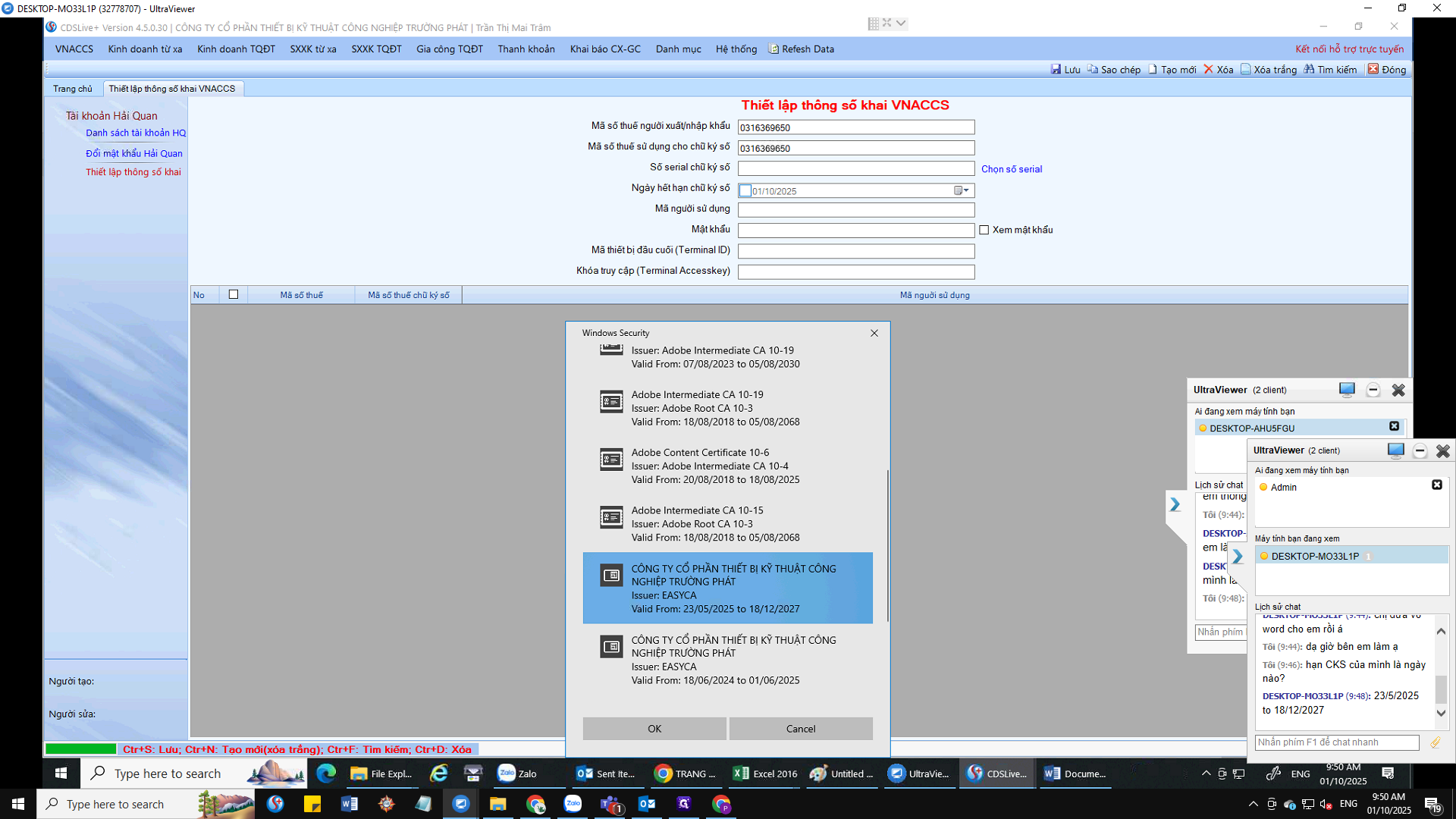Remove Admin client from UltraViewer list
The width and height of the screenshot is (1456, 819).
click(1436, 485)
